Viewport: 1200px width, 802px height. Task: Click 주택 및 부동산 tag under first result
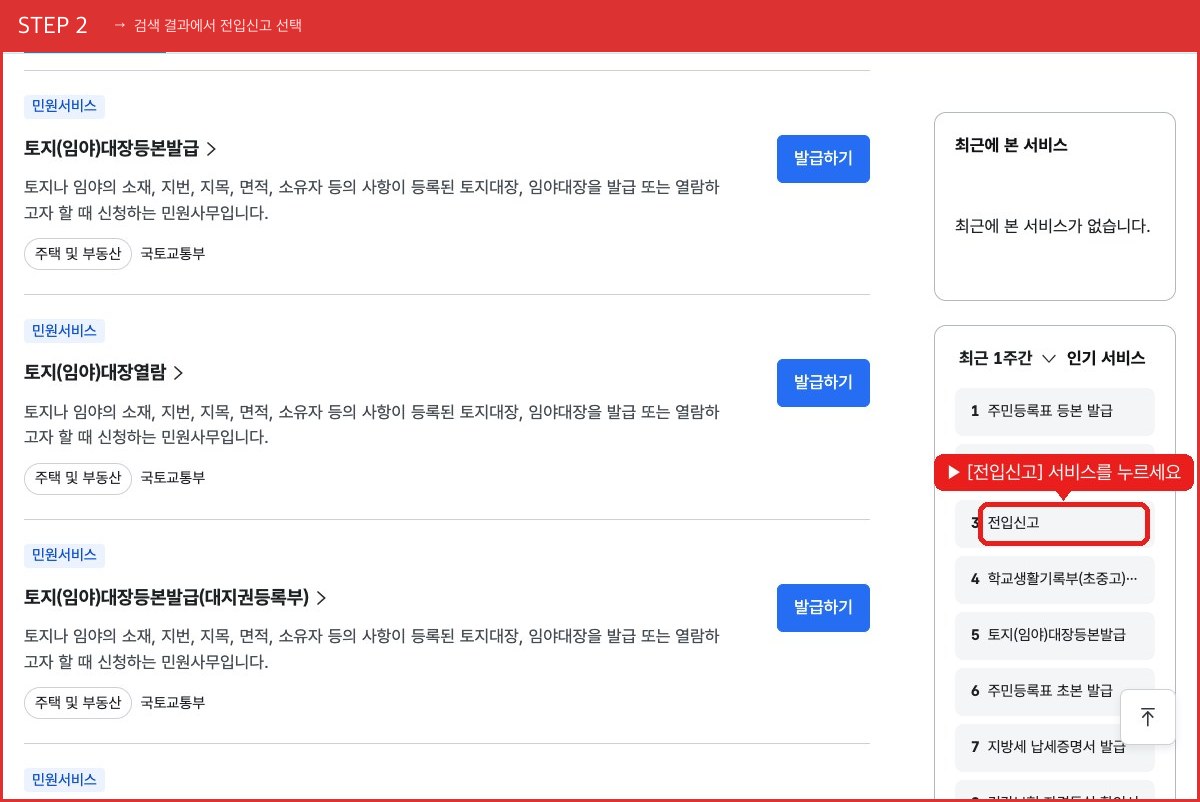click(78, 254)
